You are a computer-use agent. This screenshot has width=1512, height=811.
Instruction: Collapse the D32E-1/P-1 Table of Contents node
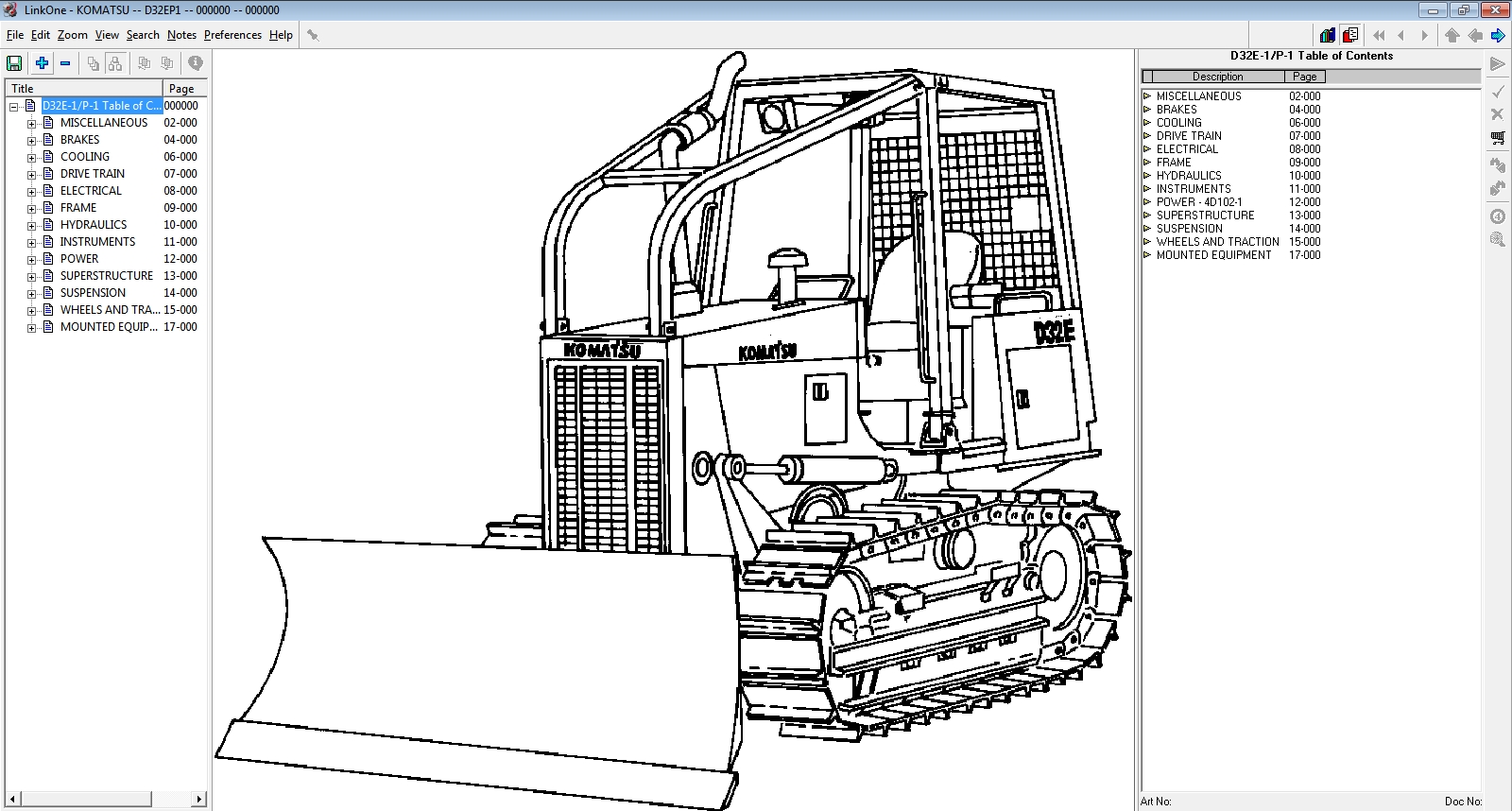point(14,106)
